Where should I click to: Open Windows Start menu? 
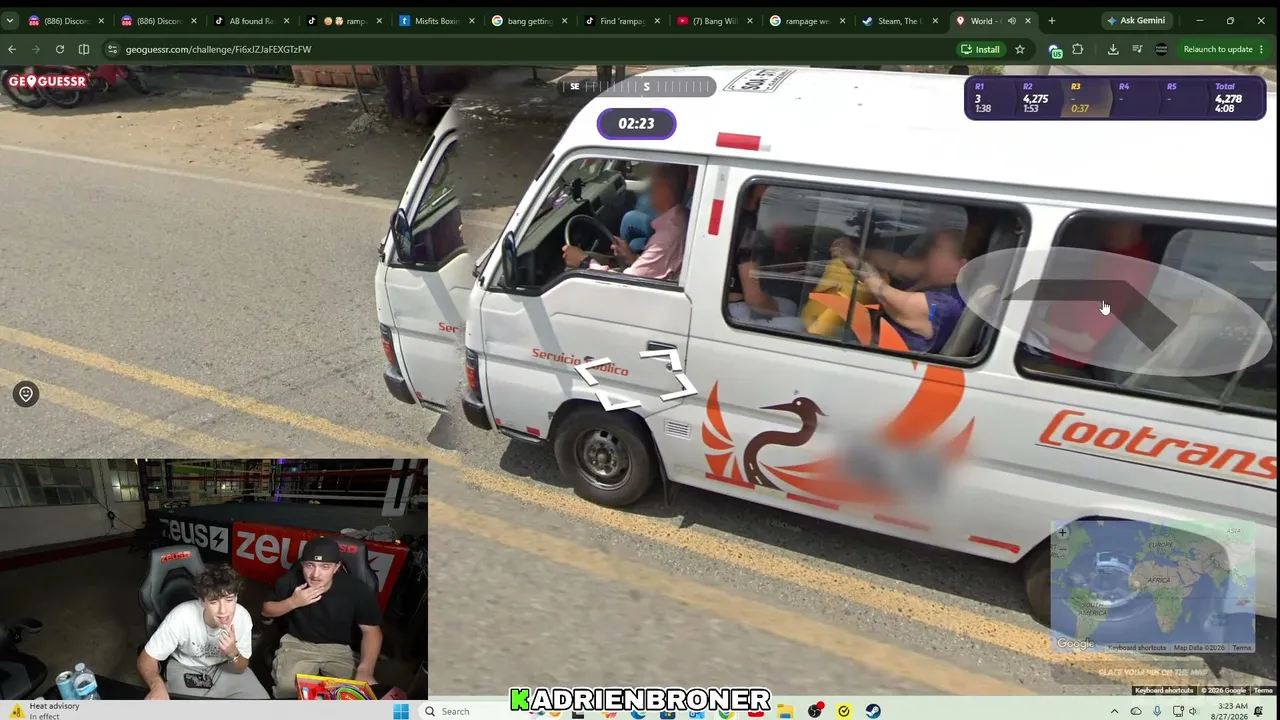[x=401, y=711]
